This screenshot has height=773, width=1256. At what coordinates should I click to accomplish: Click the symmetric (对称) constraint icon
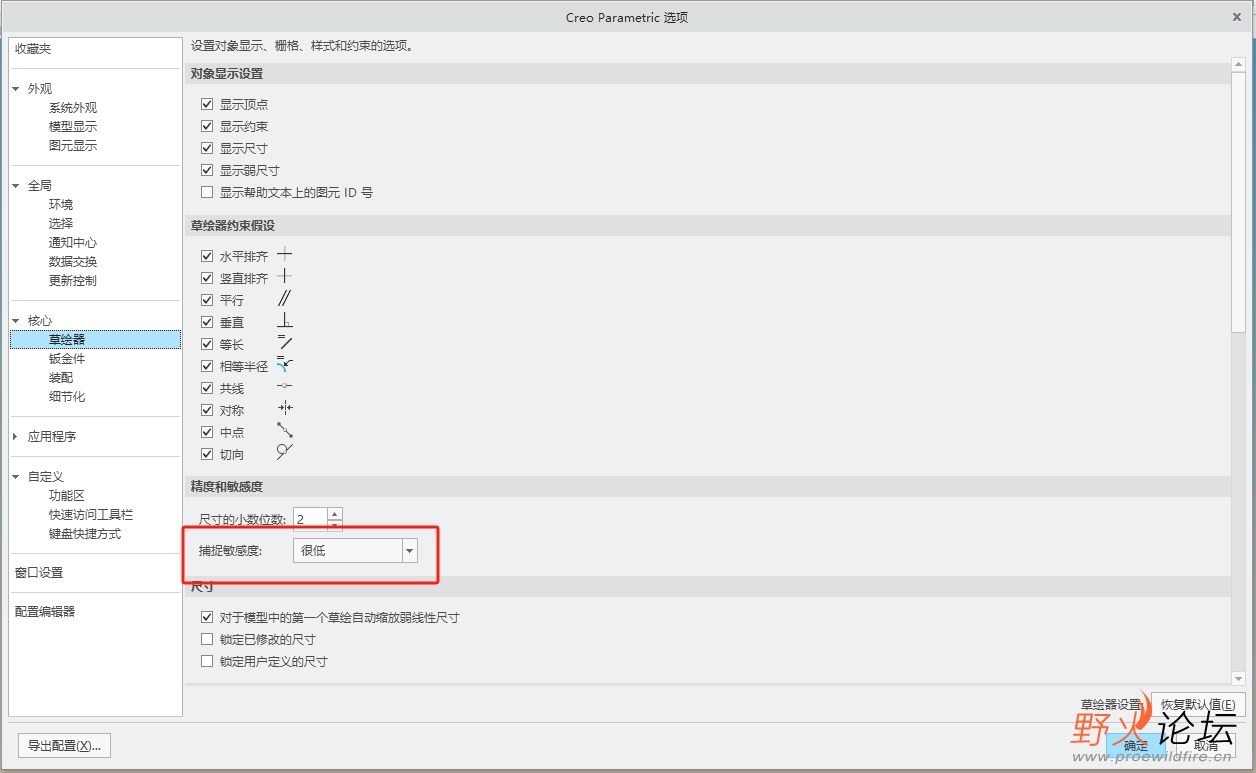[x=285, y=409]
